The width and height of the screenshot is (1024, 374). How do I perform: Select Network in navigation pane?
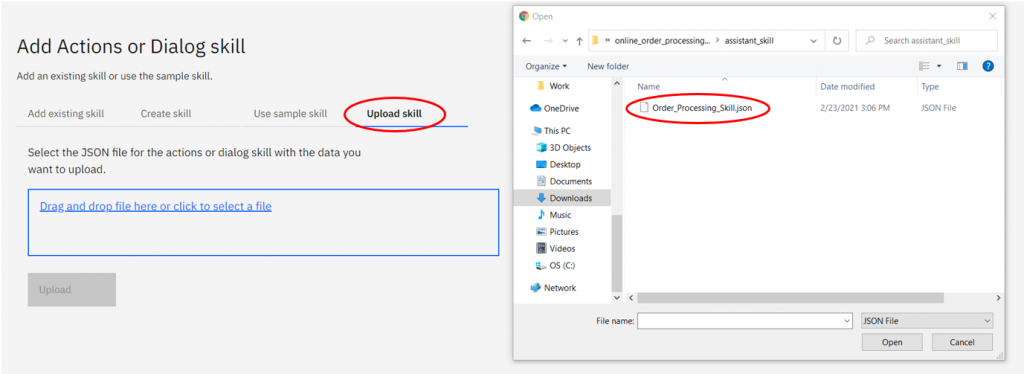click(x=554, y=288)
